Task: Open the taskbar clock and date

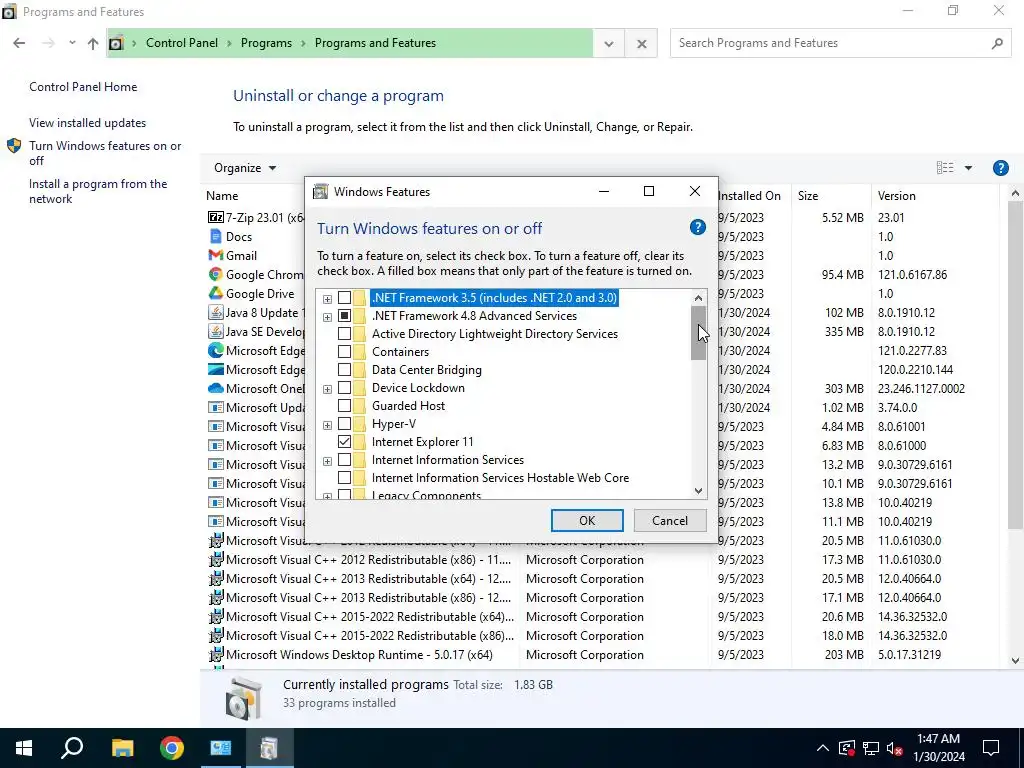Action: coord(938,748)
